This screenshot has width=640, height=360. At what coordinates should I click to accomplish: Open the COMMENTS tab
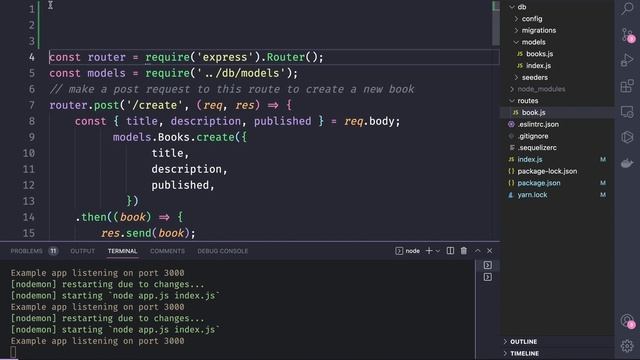[x=167, y=251]
